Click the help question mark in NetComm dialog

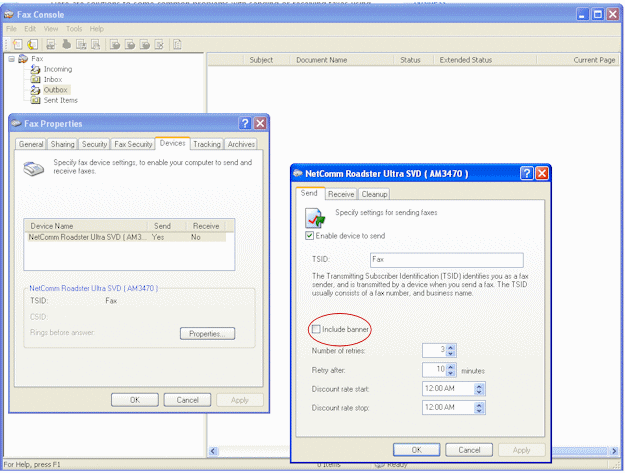526,173
